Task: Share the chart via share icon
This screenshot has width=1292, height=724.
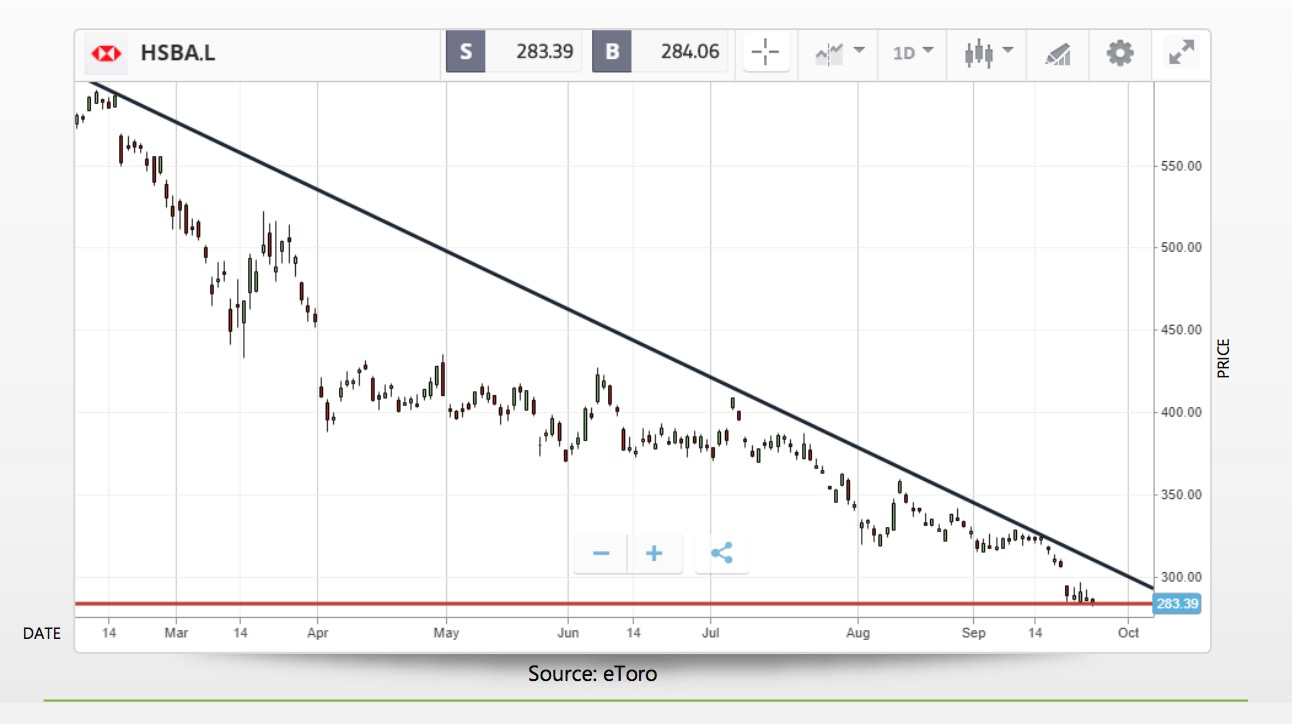Action: (x=722, y=552)
